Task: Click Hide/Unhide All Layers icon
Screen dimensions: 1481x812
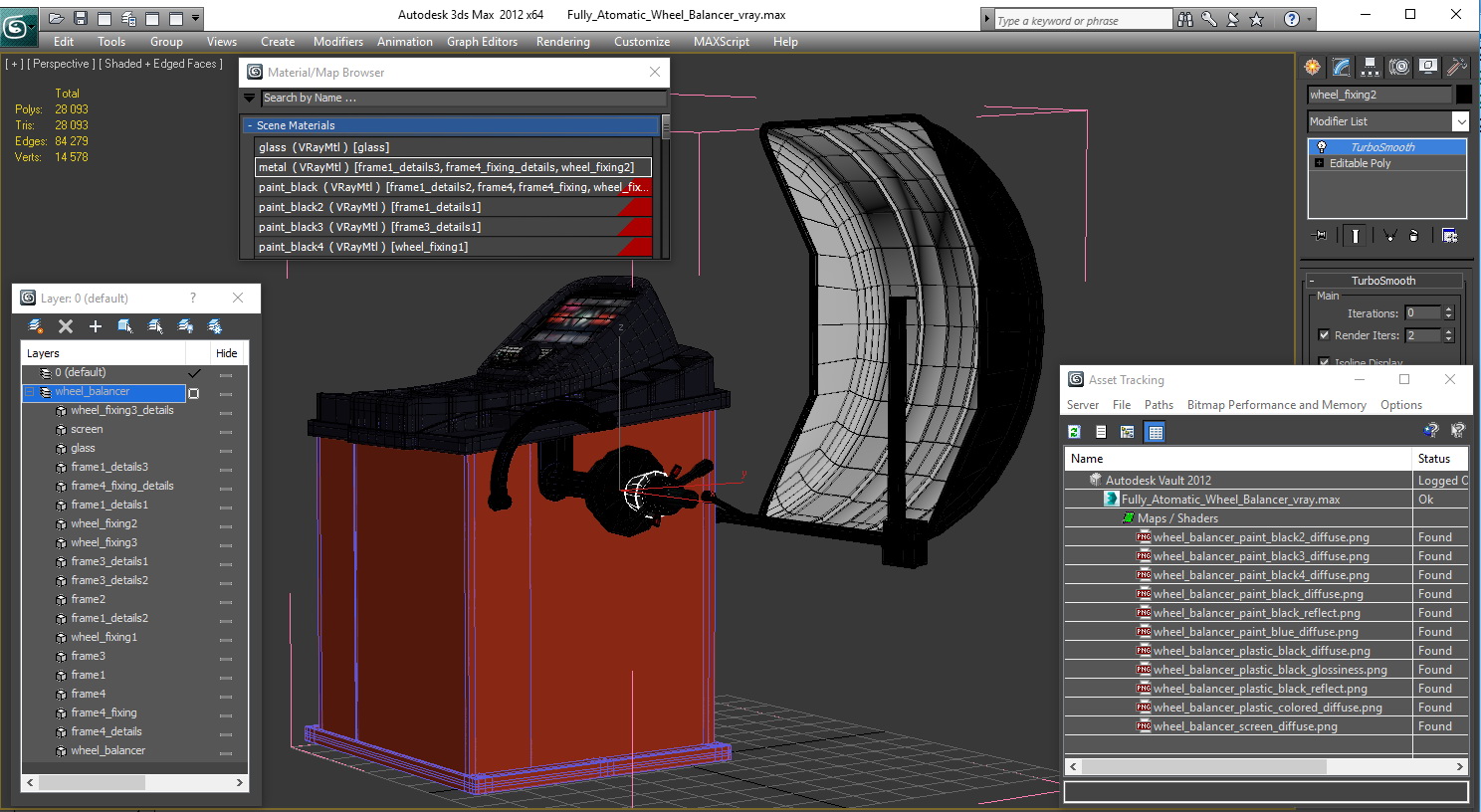Action: pyautogui.click(x=185, y=326)
